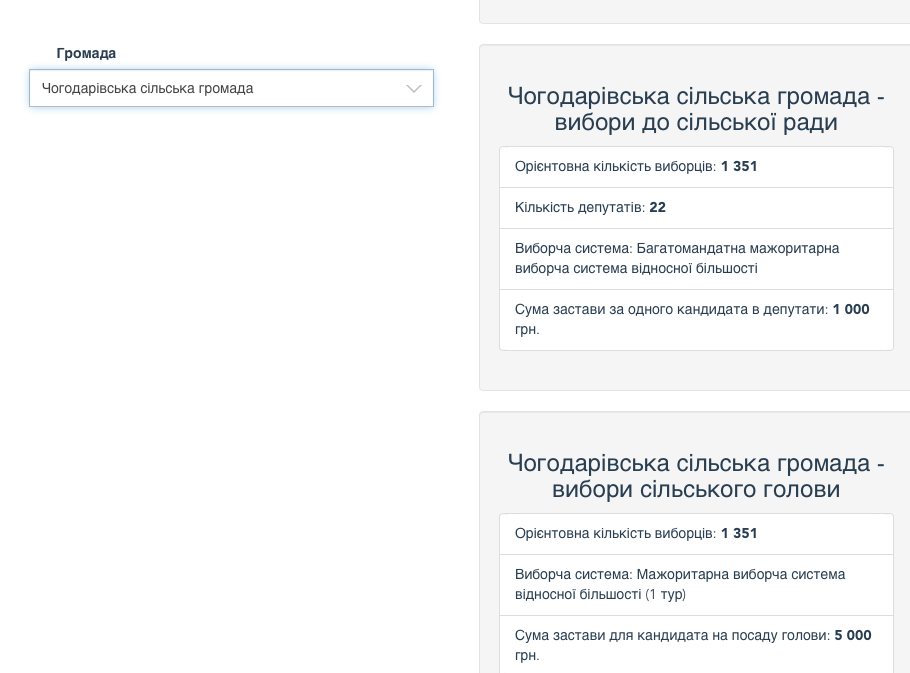Click the bold 1 351 in the сільської ради card

coord(739,167)
